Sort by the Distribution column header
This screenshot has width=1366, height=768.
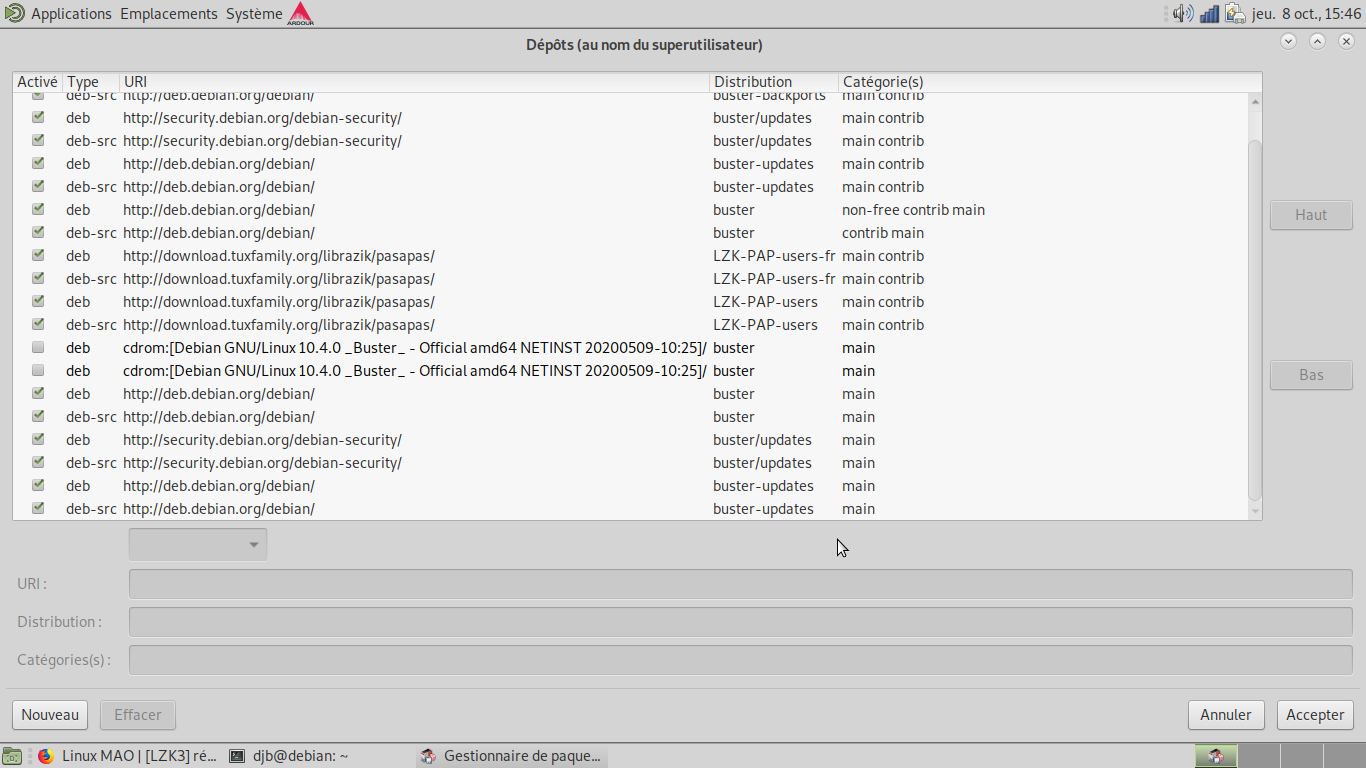pos(774,82)
